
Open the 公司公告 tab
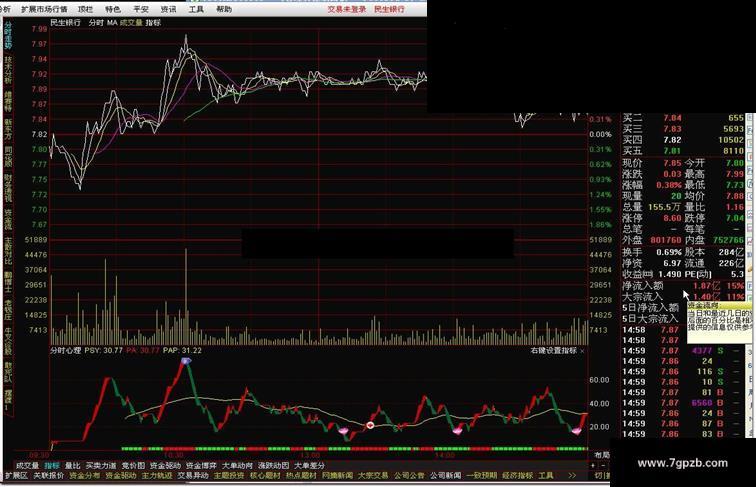[409, 476]
